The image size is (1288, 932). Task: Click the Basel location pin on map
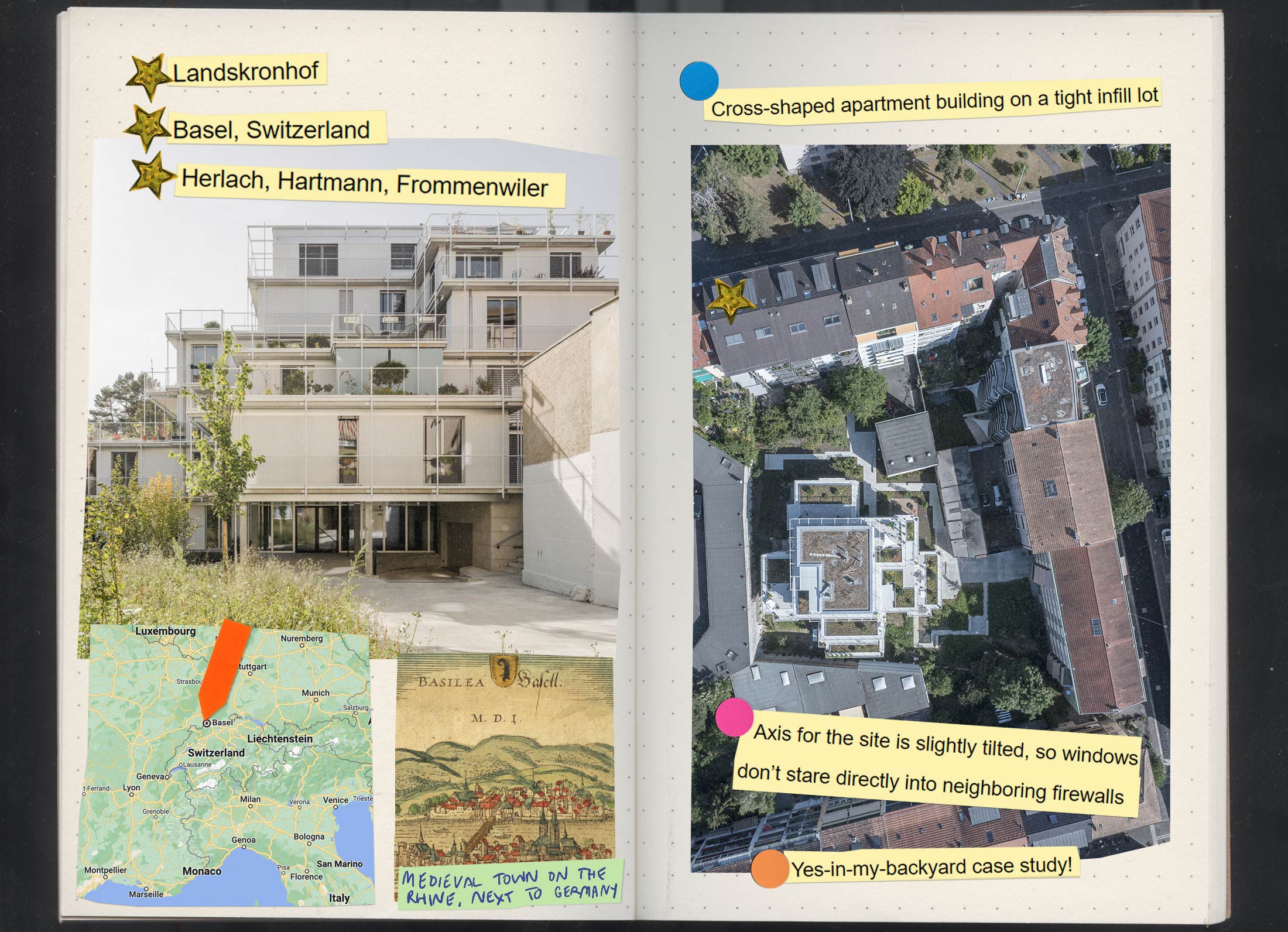[207, 724]
